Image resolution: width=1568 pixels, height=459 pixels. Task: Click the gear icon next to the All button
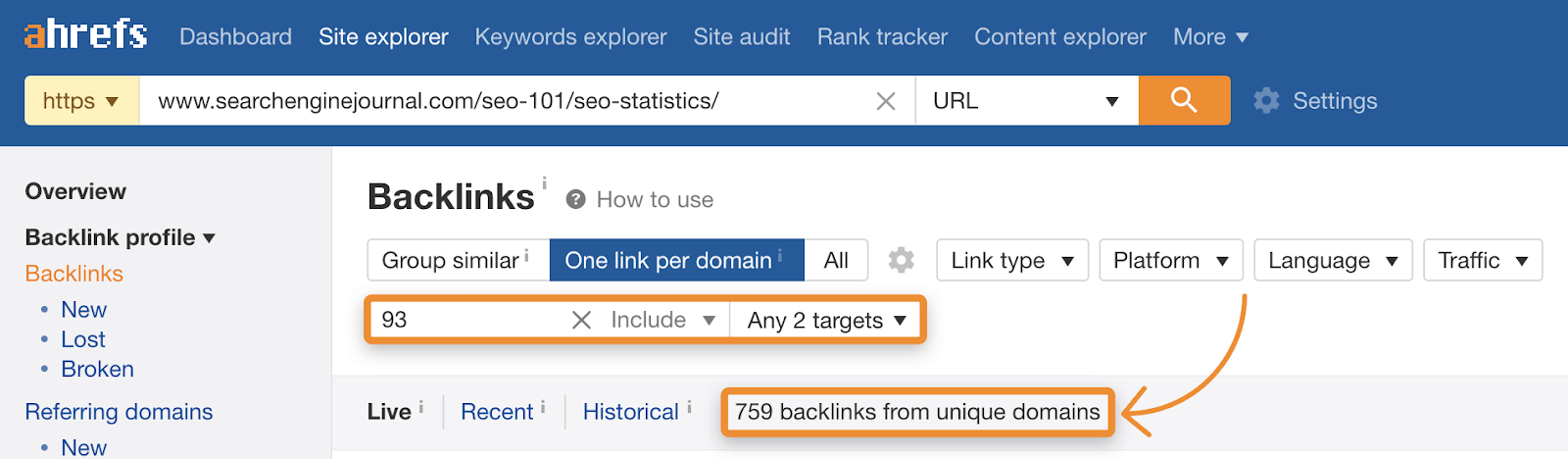902,260
